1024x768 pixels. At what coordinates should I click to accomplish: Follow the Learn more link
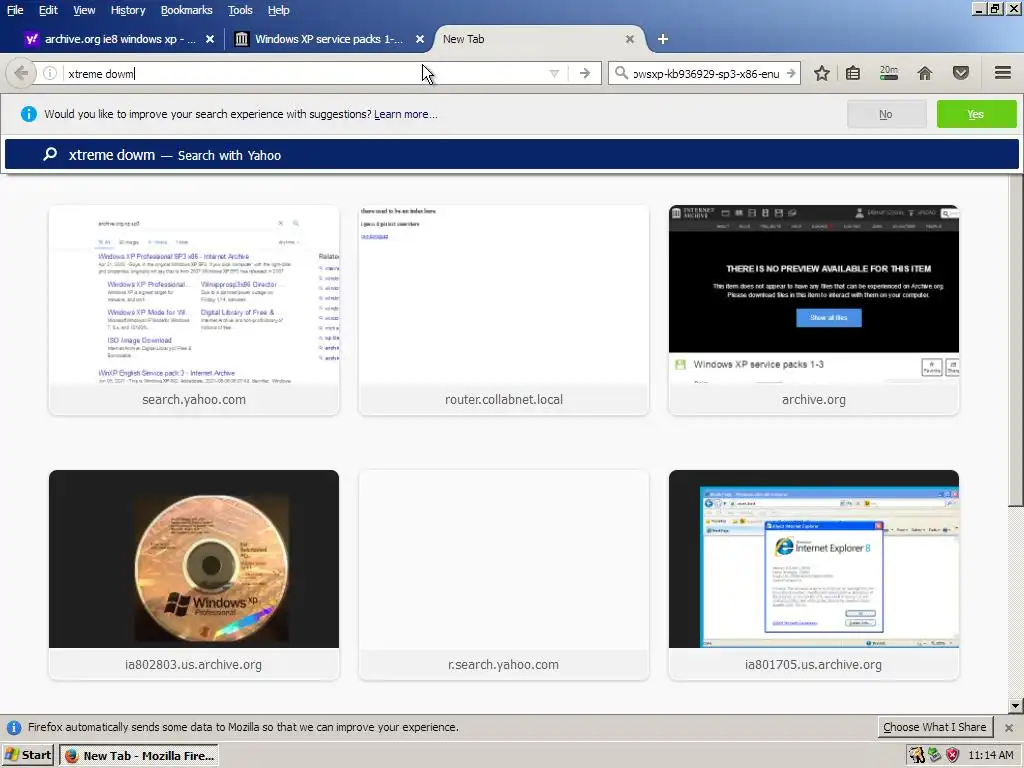click(x=406, y=114)
